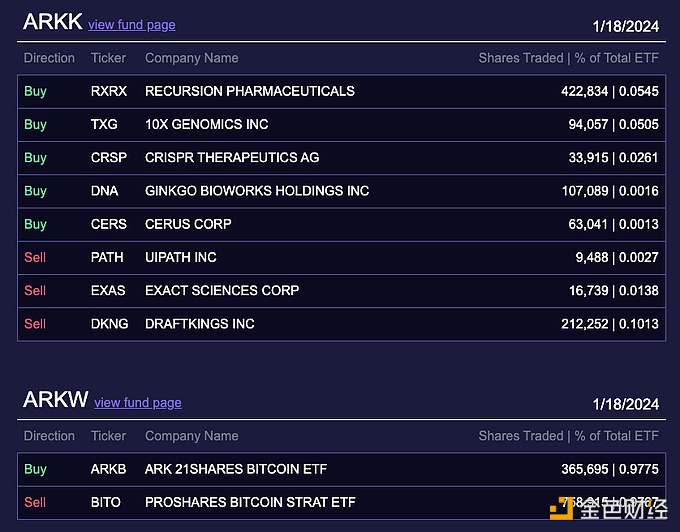
Task: Select the DNA ticker cell
Action: (105, 191)
